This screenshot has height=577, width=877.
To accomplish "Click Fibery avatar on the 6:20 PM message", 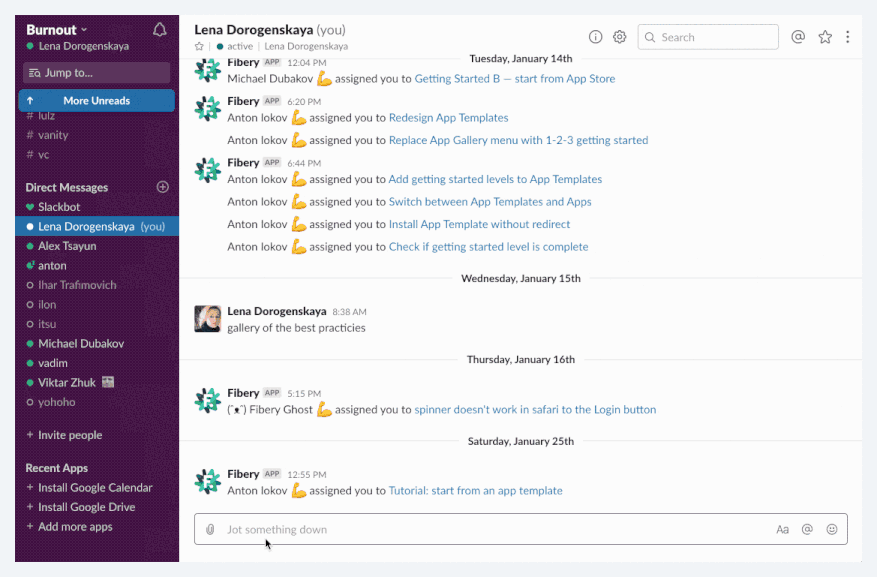I will (x=208, y=108).
